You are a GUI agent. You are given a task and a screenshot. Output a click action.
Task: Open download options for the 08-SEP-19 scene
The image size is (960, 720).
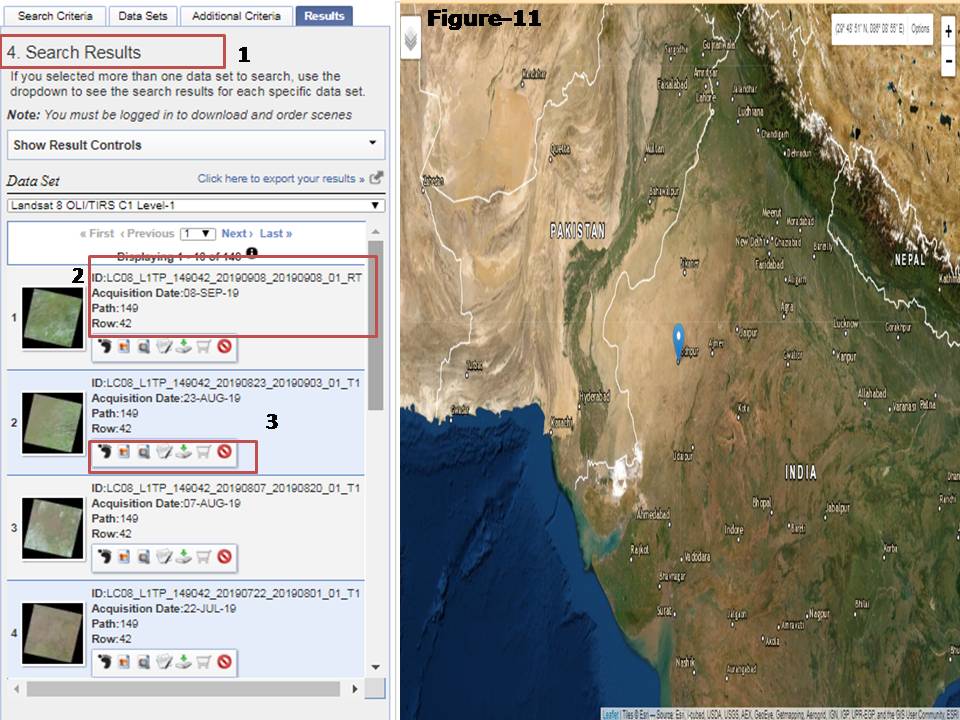tap(183, 347)
